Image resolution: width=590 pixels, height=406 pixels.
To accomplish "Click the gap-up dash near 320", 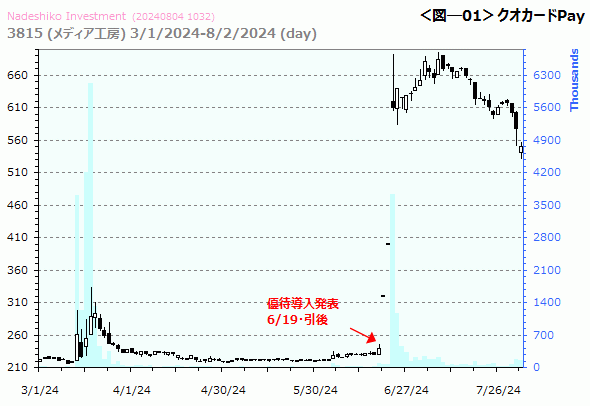I will 383,296.
